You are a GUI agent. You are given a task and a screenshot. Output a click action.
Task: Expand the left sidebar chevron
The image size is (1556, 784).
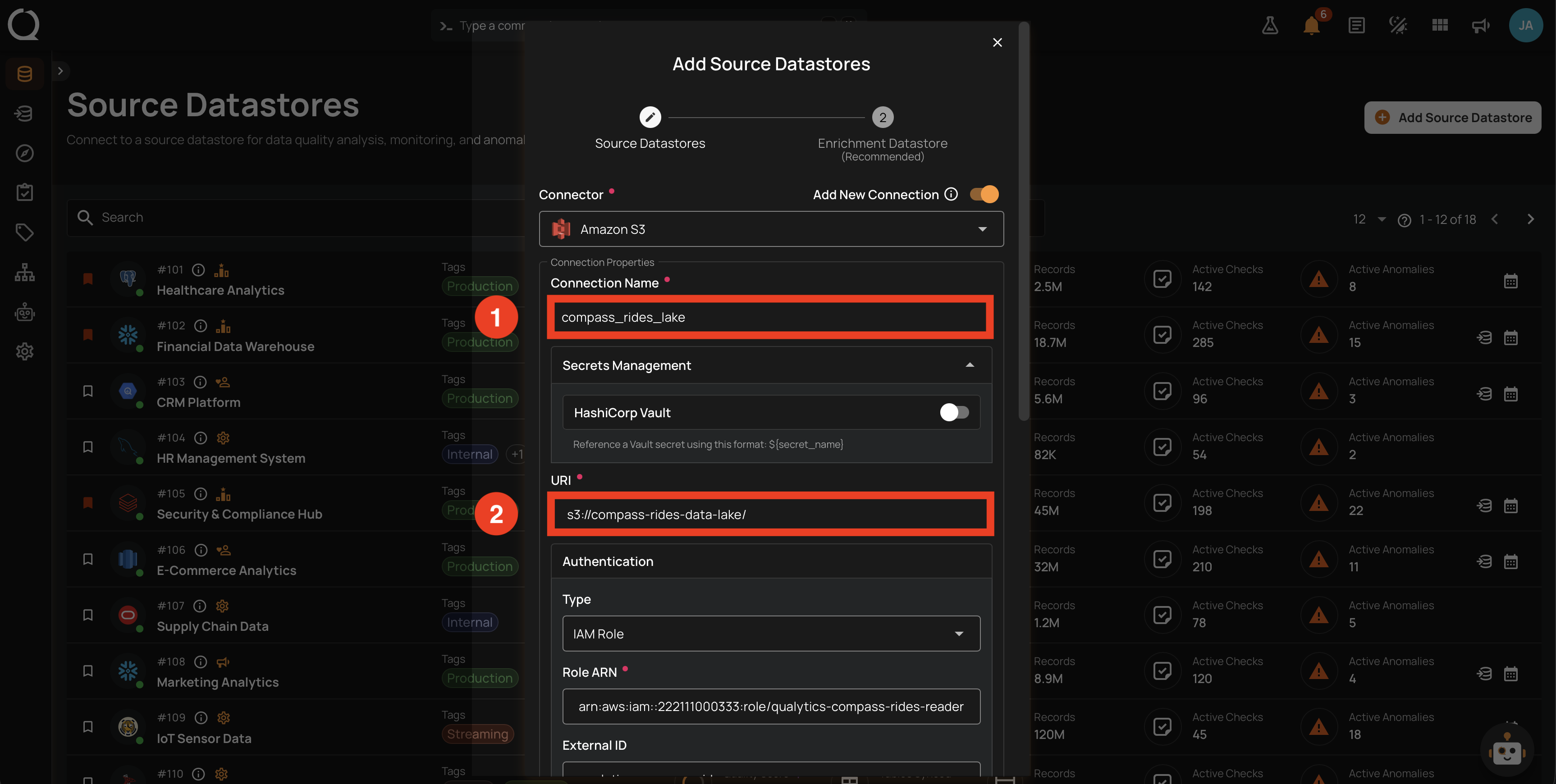tap(60, 71)
